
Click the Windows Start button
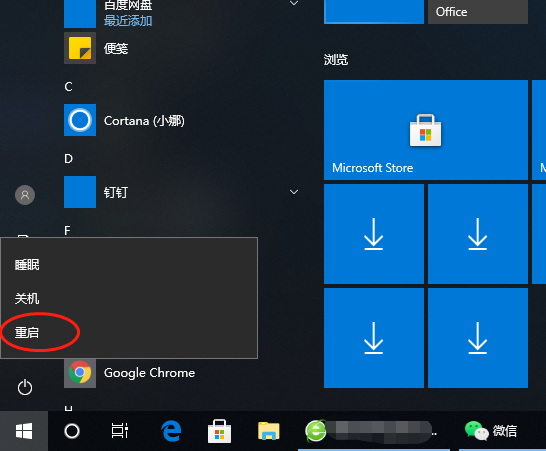click(24, 431)
